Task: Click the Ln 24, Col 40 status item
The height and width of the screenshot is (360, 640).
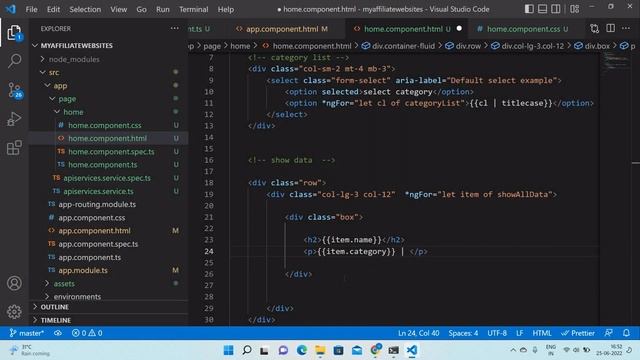Action: point(418,333)
